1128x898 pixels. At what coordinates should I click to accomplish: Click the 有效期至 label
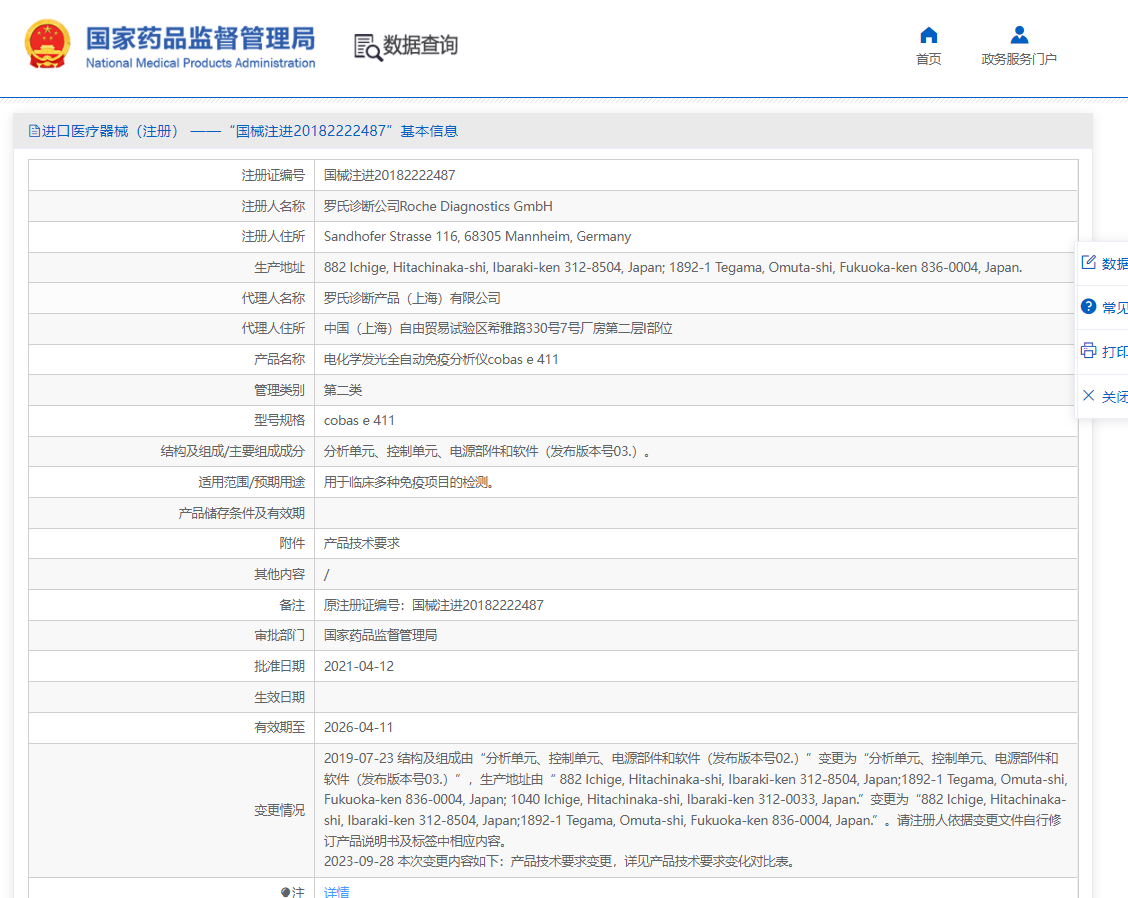(280, 728)
